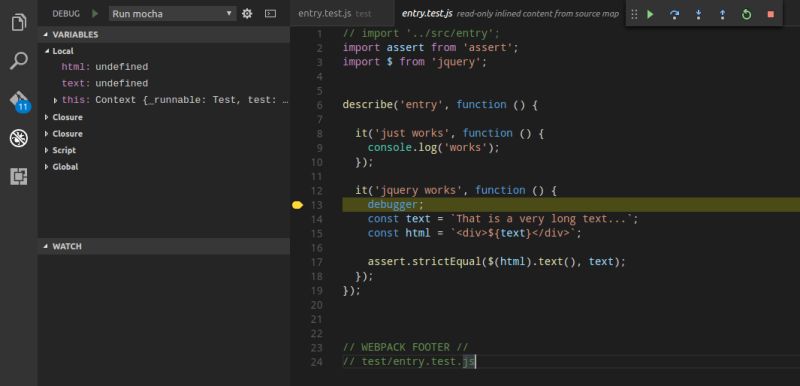Click the debugger statement on line 13
The height and width of the screenshot is (386, 800).
395,205
